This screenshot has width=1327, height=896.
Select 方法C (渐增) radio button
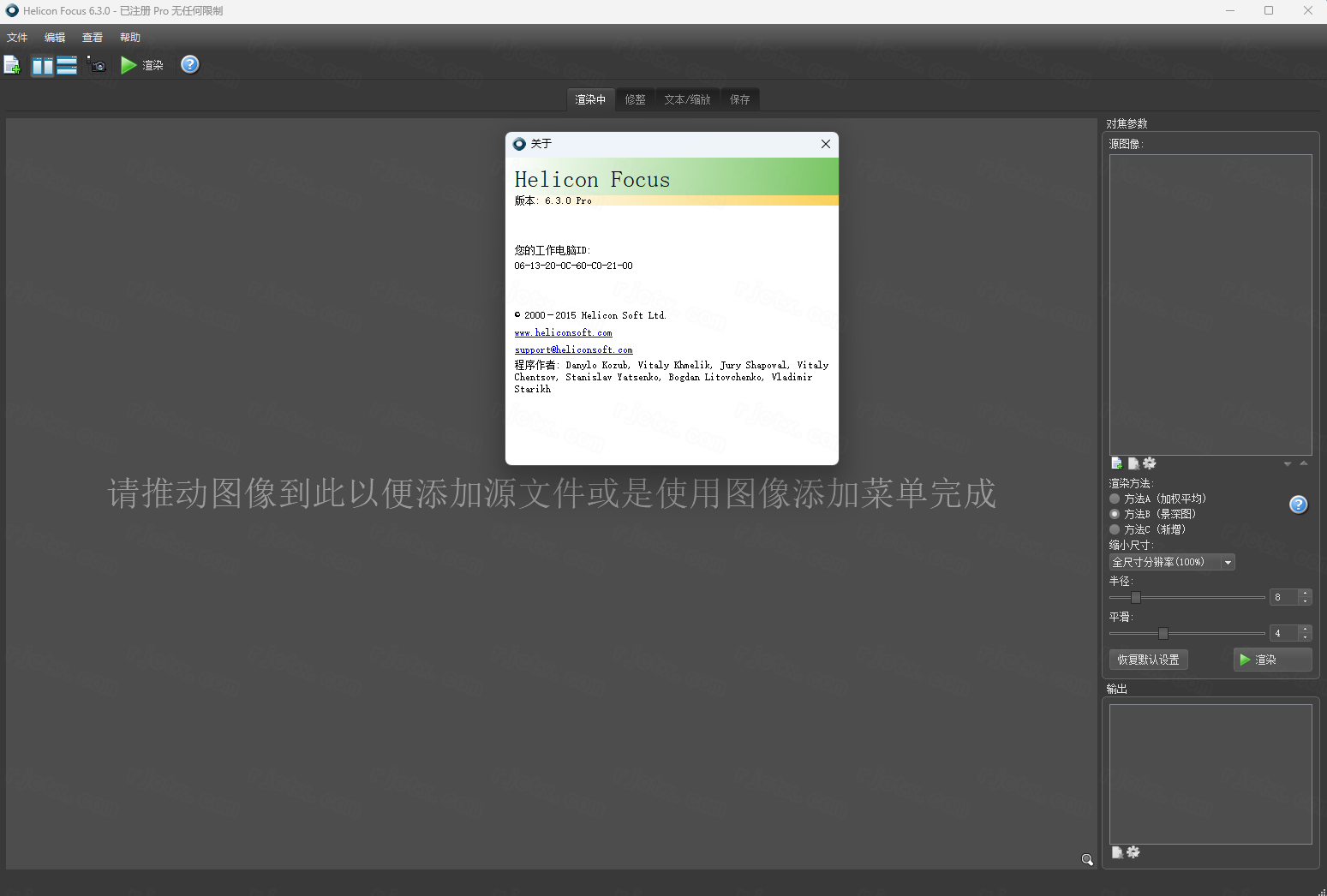coord(1115,529)
